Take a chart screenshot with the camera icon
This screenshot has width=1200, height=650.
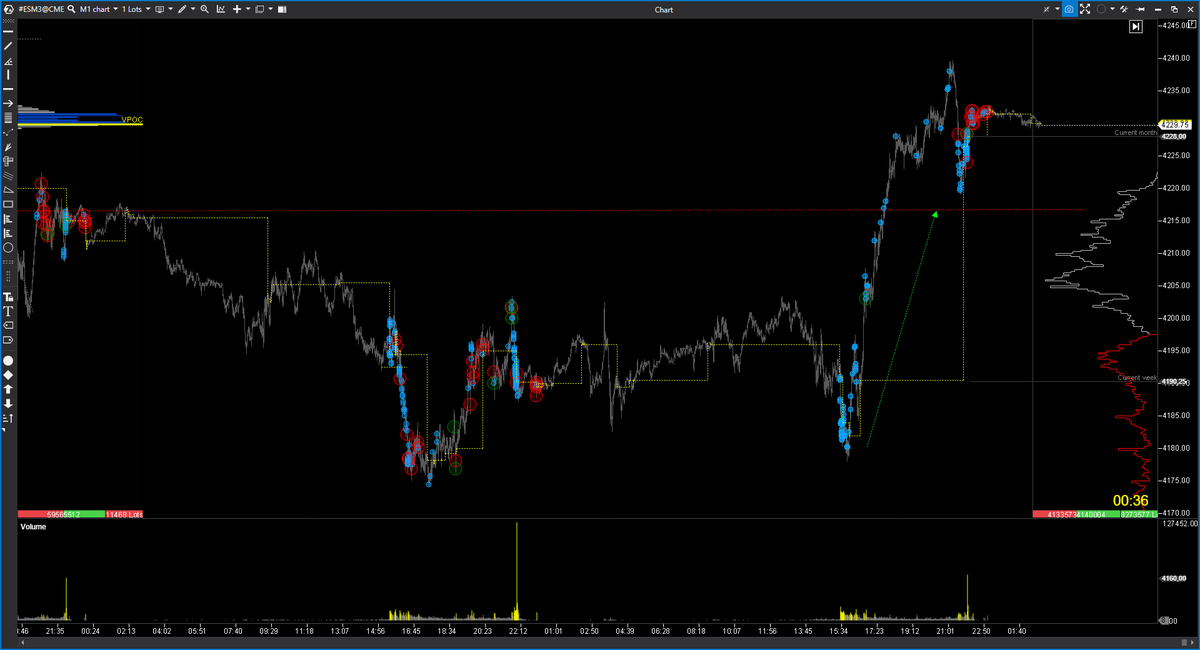tap(1069, 9)
